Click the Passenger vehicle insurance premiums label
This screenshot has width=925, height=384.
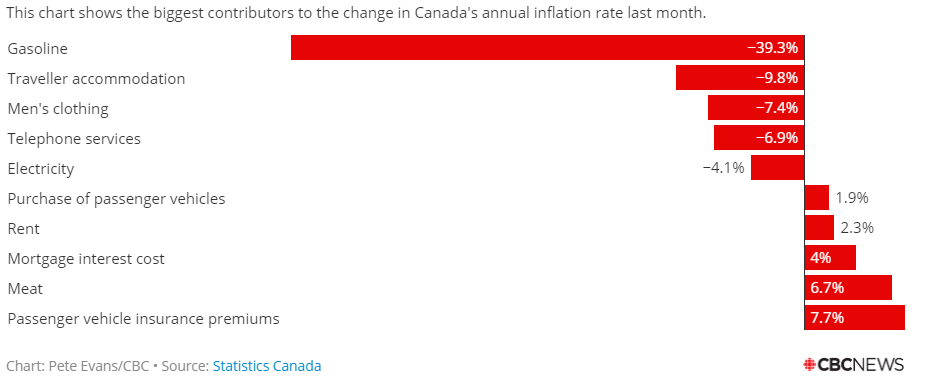point(143,319)
